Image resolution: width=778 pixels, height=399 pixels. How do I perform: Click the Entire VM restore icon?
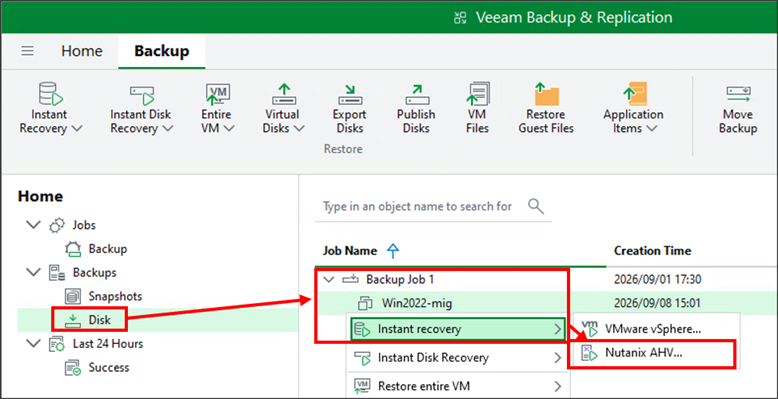tap(217, 94)
